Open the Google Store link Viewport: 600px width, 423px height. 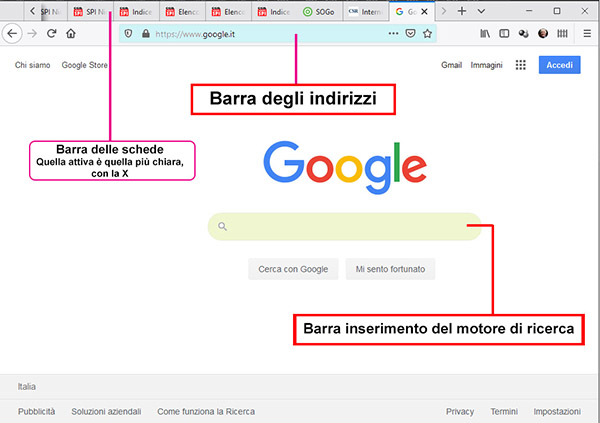coord(85,65)
